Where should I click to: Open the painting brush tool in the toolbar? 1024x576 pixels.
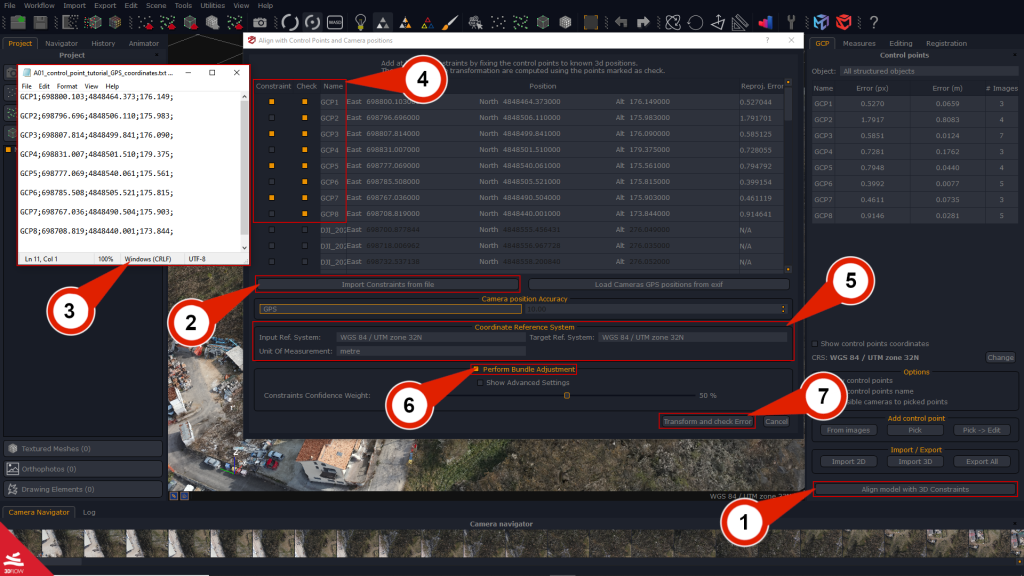(450, 21)
